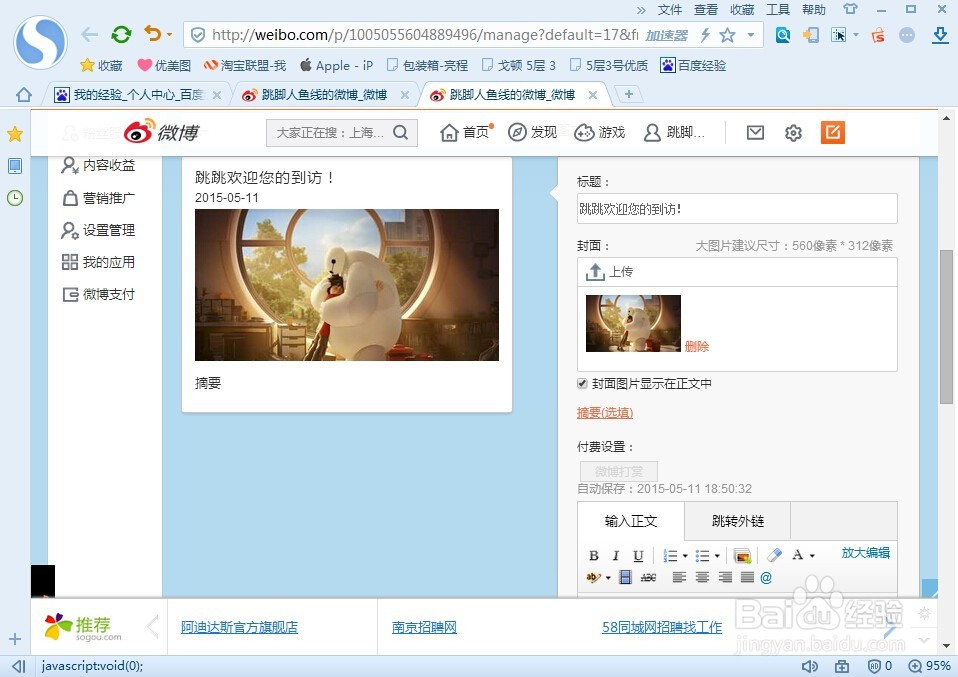Screen dimensions: 958x677
Task: Open 设置管理 in left sidebar
Action: [x=98, y=230]
